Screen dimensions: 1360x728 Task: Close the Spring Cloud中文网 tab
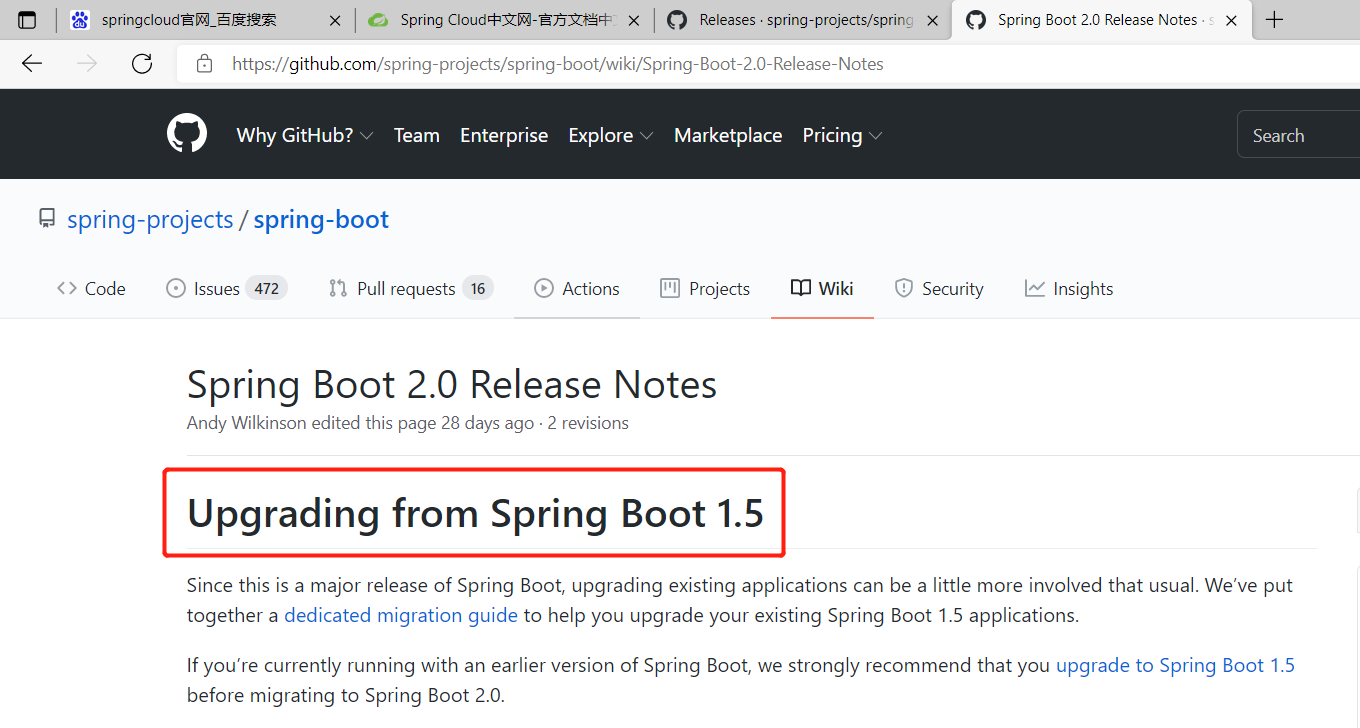(634, 20)
